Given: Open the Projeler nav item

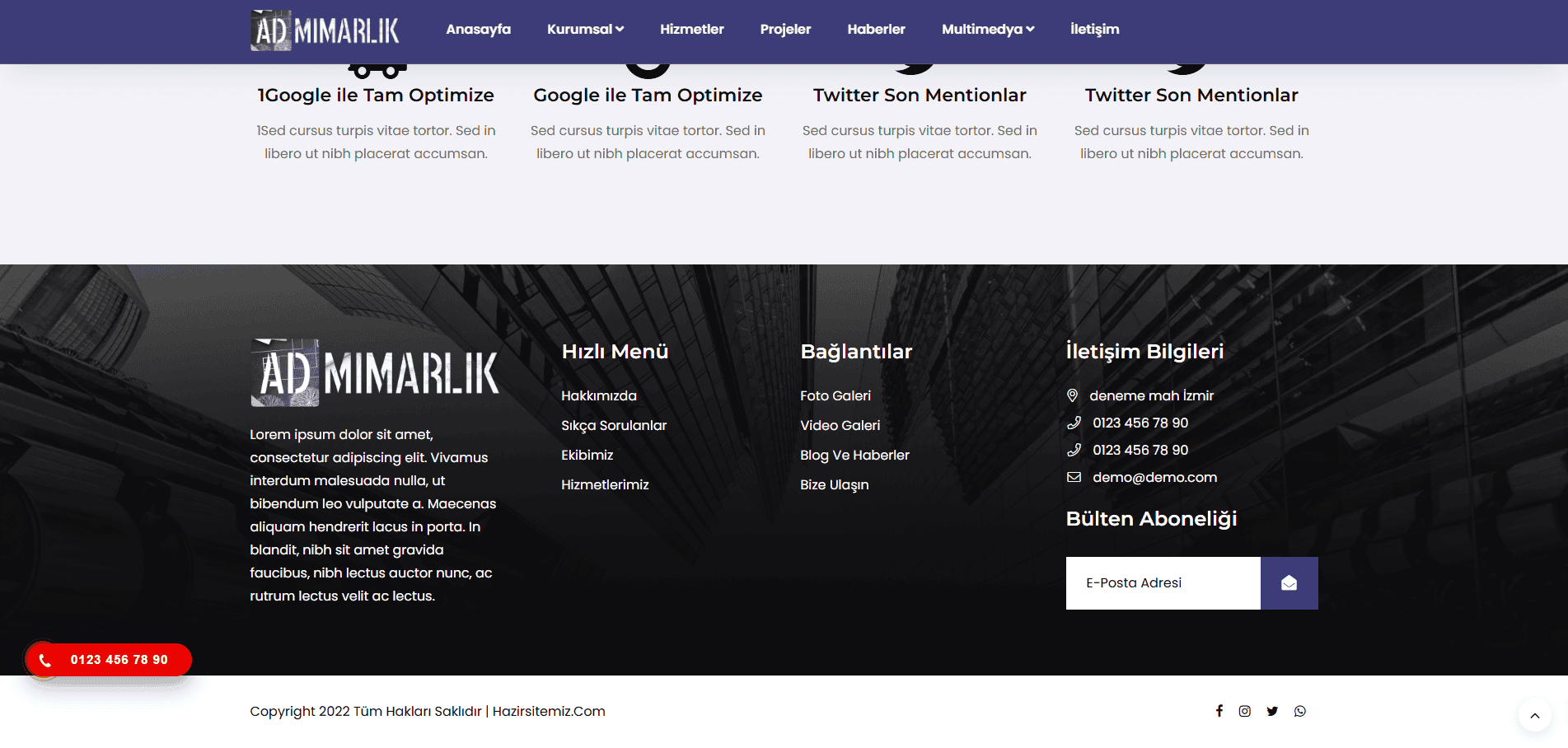Looking at the screenshot, I should [x=785, y=29].
